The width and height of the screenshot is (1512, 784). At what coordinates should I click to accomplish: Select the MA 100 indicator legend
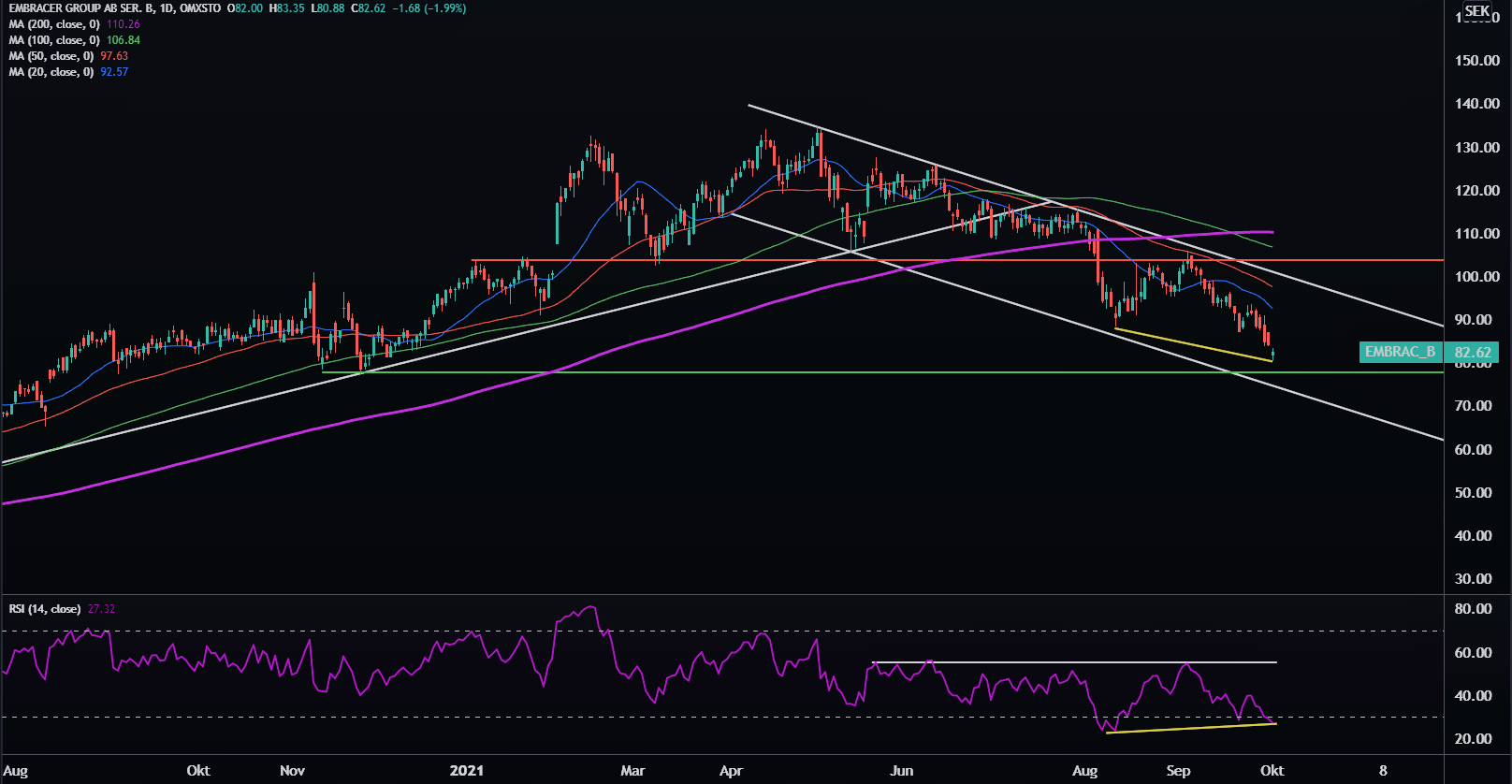(54, 40)
